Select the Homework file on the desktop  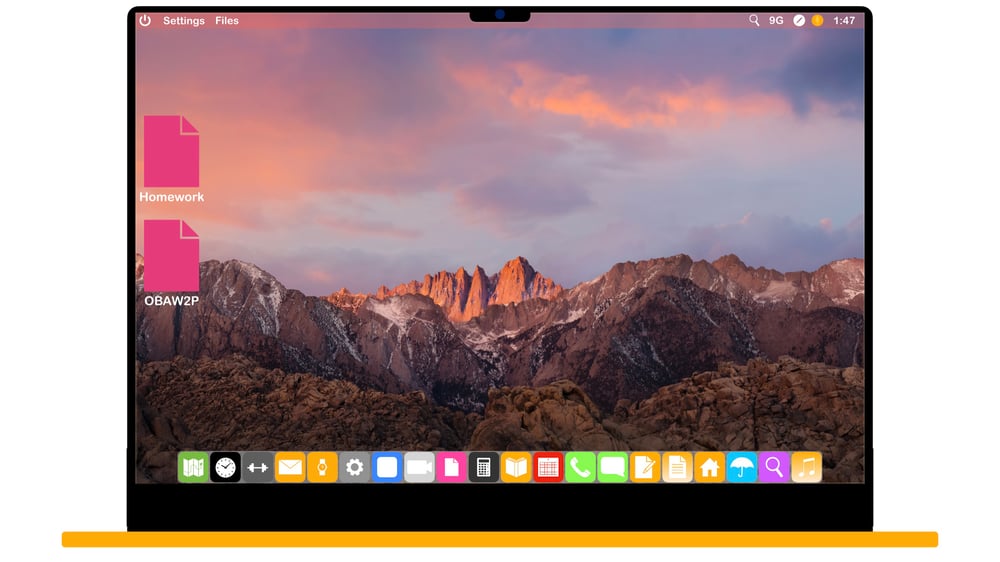[172, 159]
